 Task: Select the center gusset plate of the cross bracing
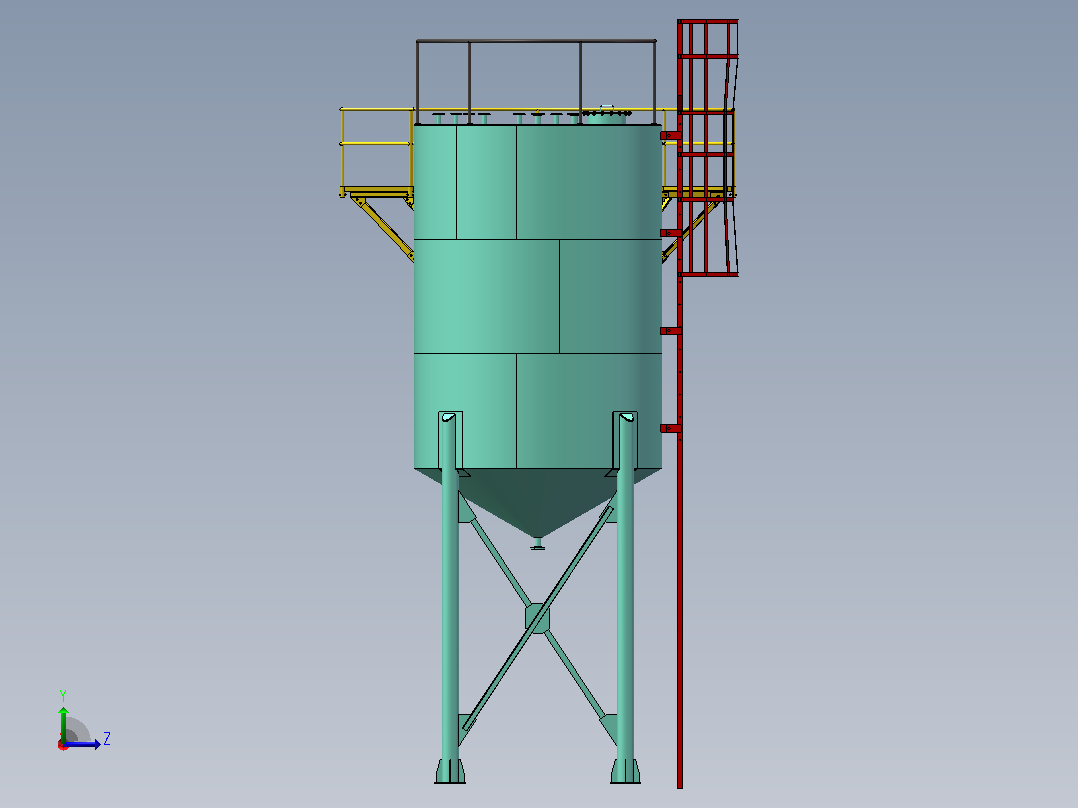(537, 618)
